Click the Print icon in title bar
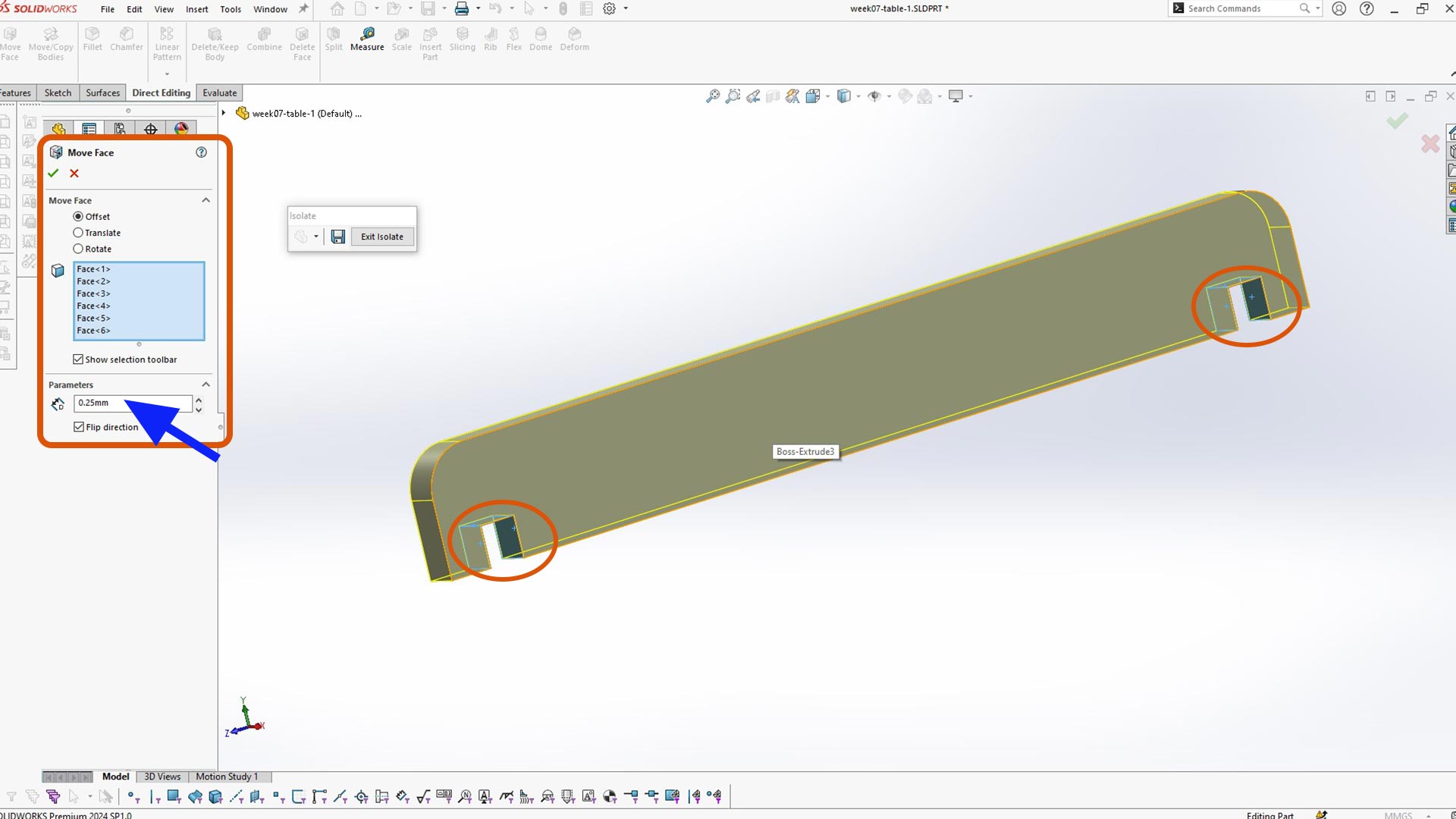1456x819 pixels. [x=461, y=9]
